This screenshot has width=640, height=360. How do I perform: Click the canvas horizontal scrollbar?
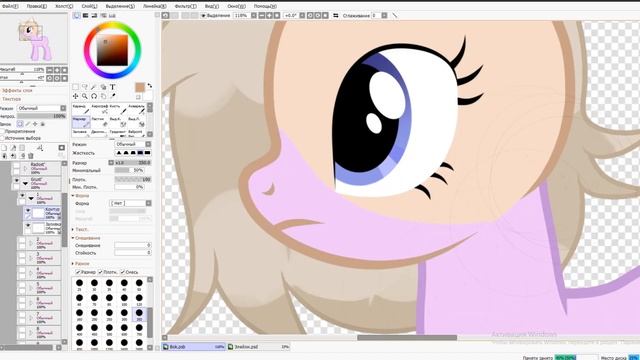coord(407,338)
